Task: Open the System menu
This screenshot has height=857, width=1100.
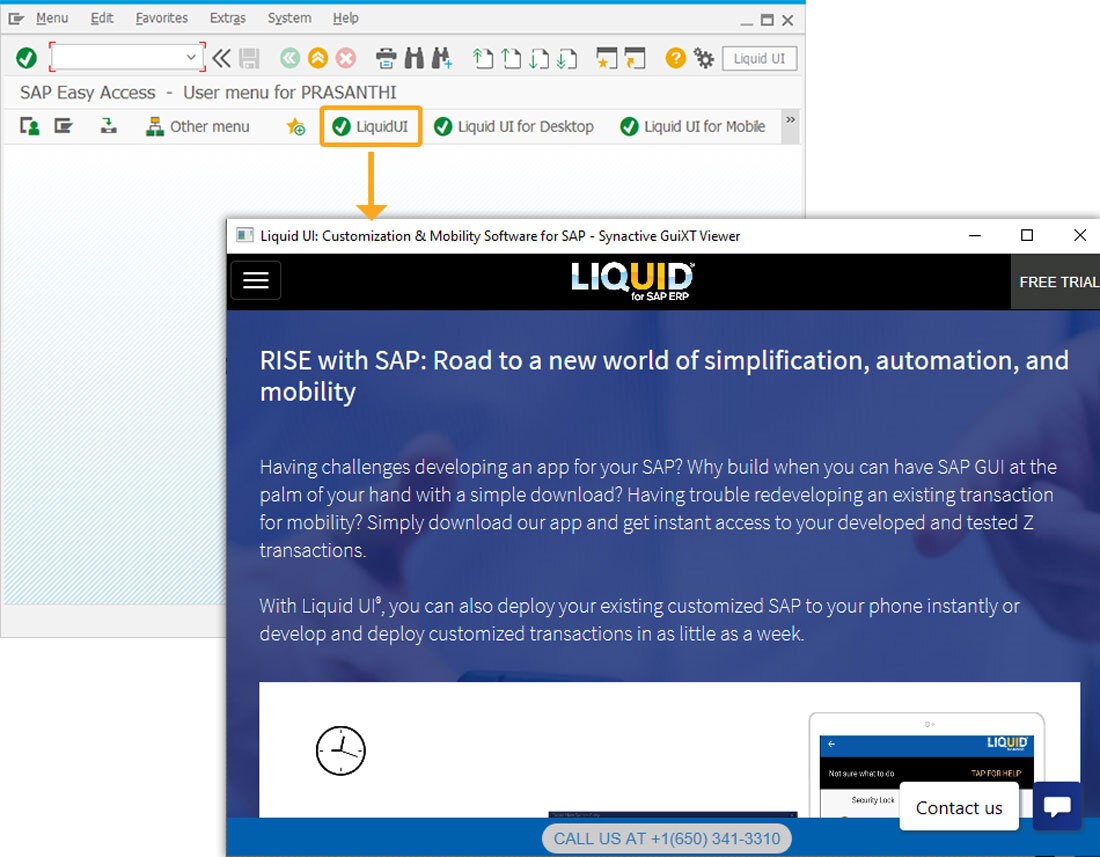Action: point(289,18)
